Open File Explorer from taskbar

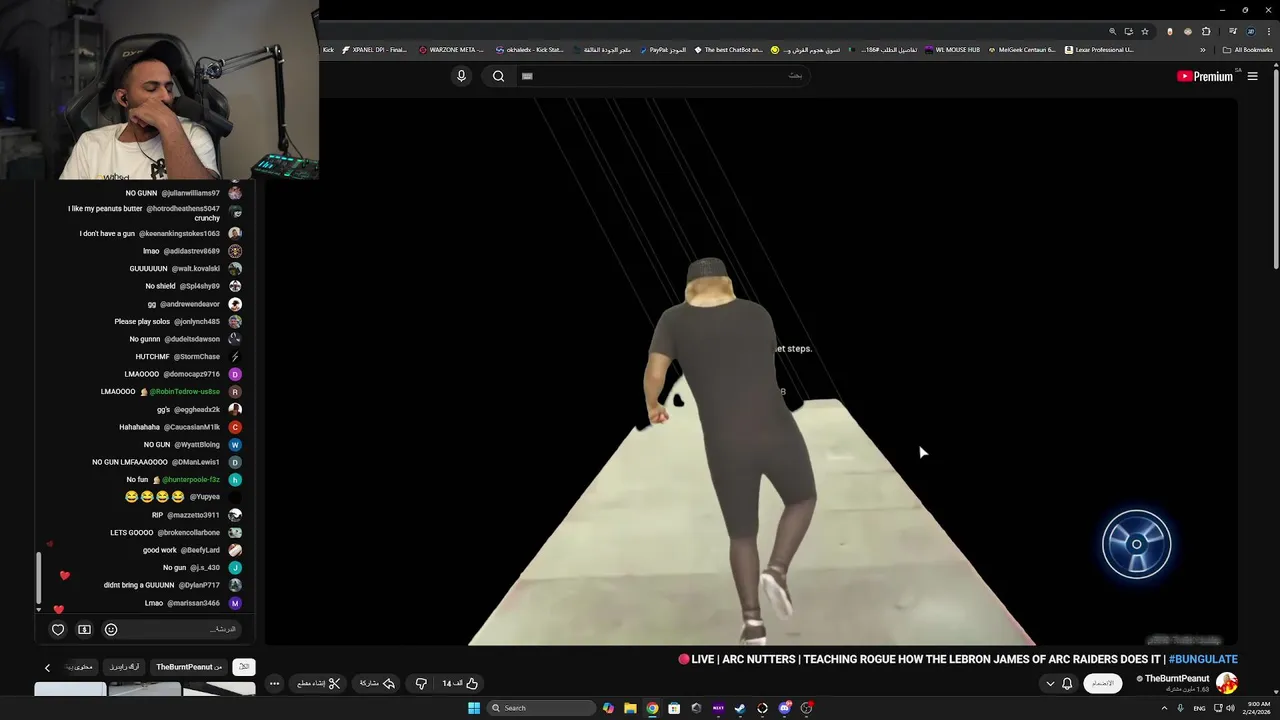630,708
